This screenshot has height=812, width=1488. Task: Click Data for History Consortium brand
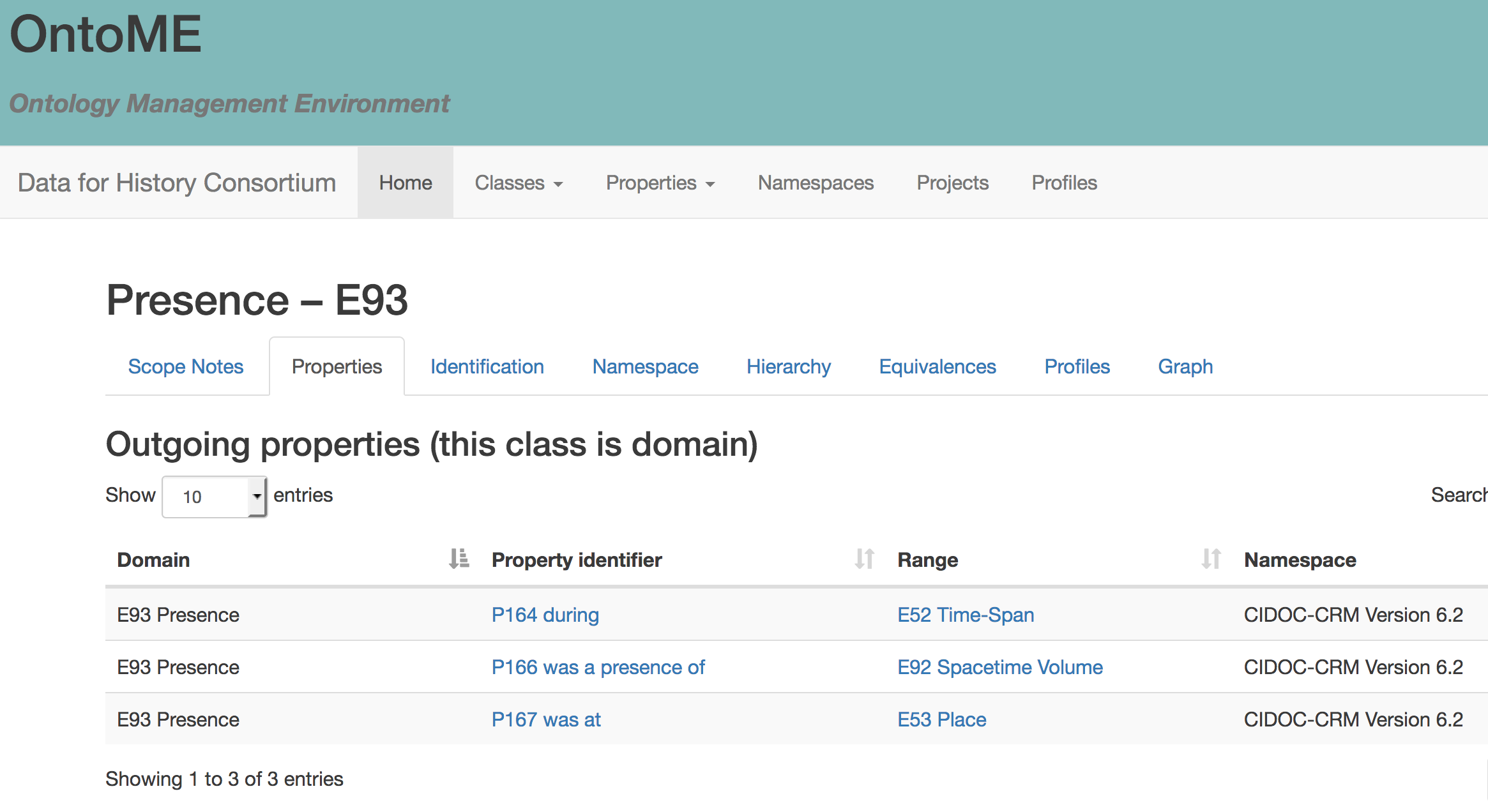click(177, 183)
